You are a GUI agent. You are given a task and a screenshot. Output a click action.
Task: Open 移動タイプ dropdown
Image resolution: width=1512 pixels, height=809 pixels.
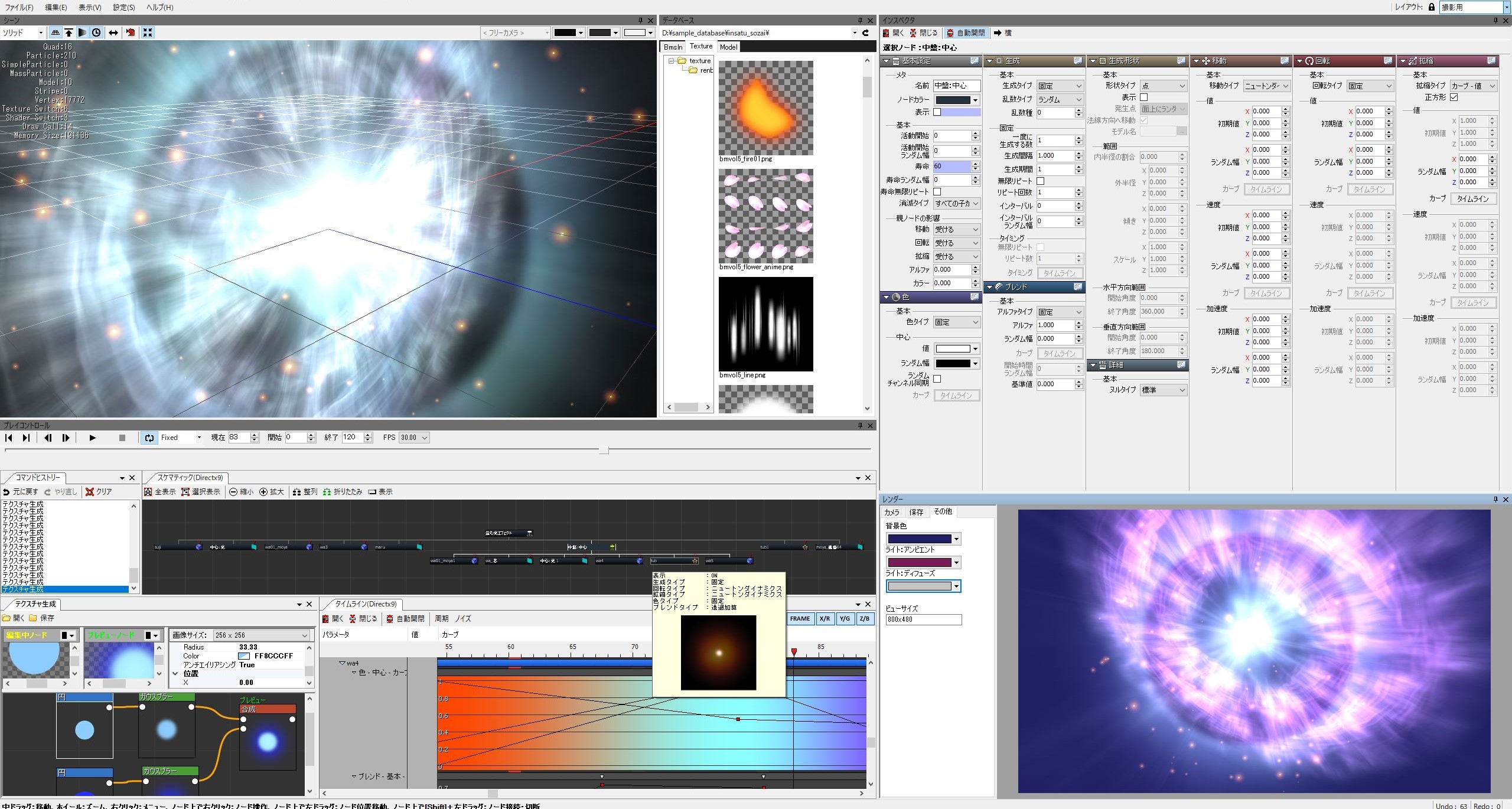click(x=1267, y=86)
